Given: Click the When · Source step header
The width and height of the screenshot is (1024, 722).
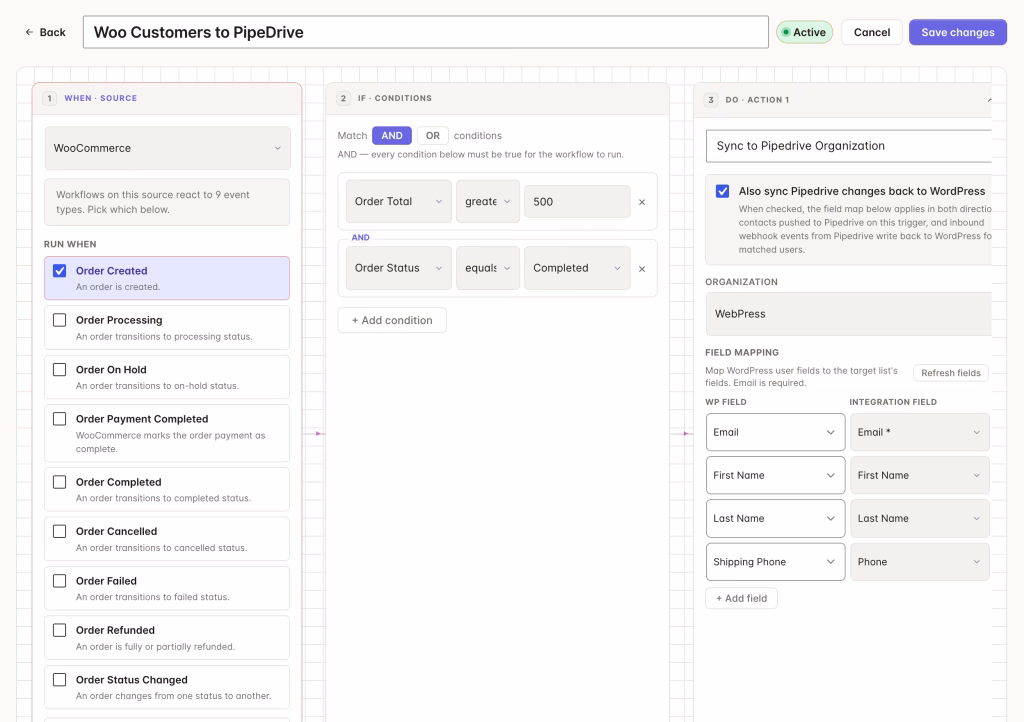Looking at the screenshot, I should pyautogui.click(x=167, y=99).
